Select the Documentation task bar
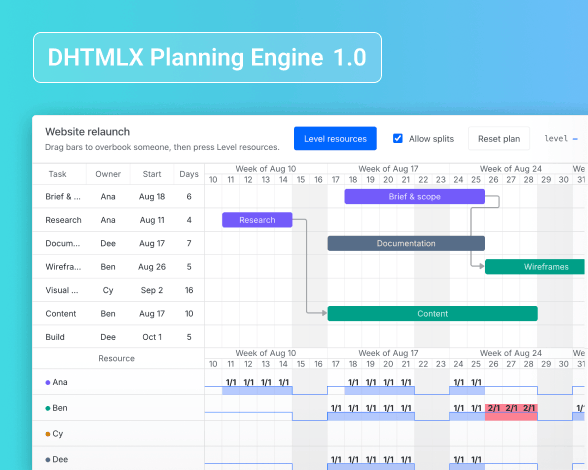588x470 pixels. point(406,243)
